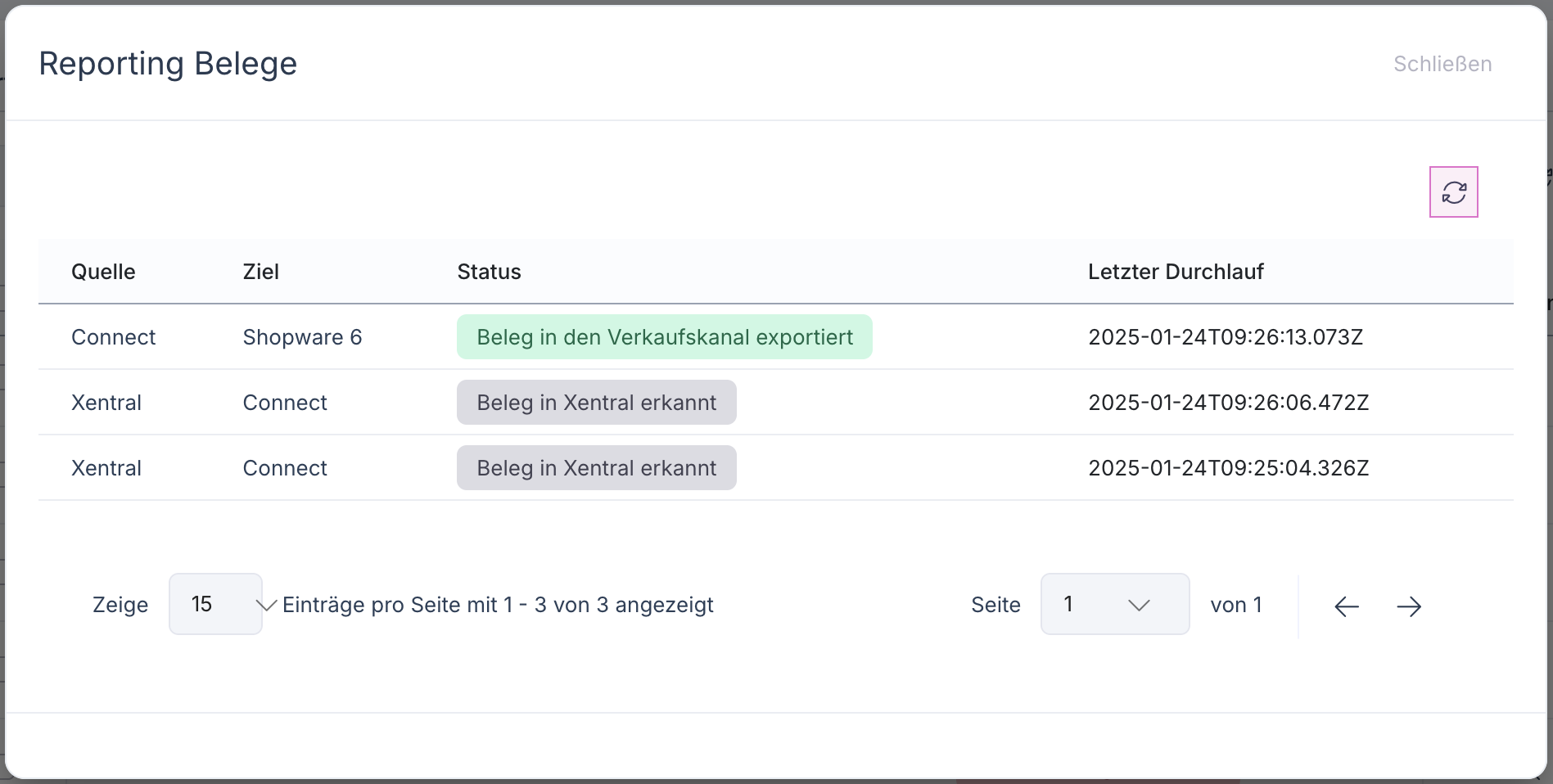Click the Status column header
This screenshot has width=1553, height=784.
489,272
